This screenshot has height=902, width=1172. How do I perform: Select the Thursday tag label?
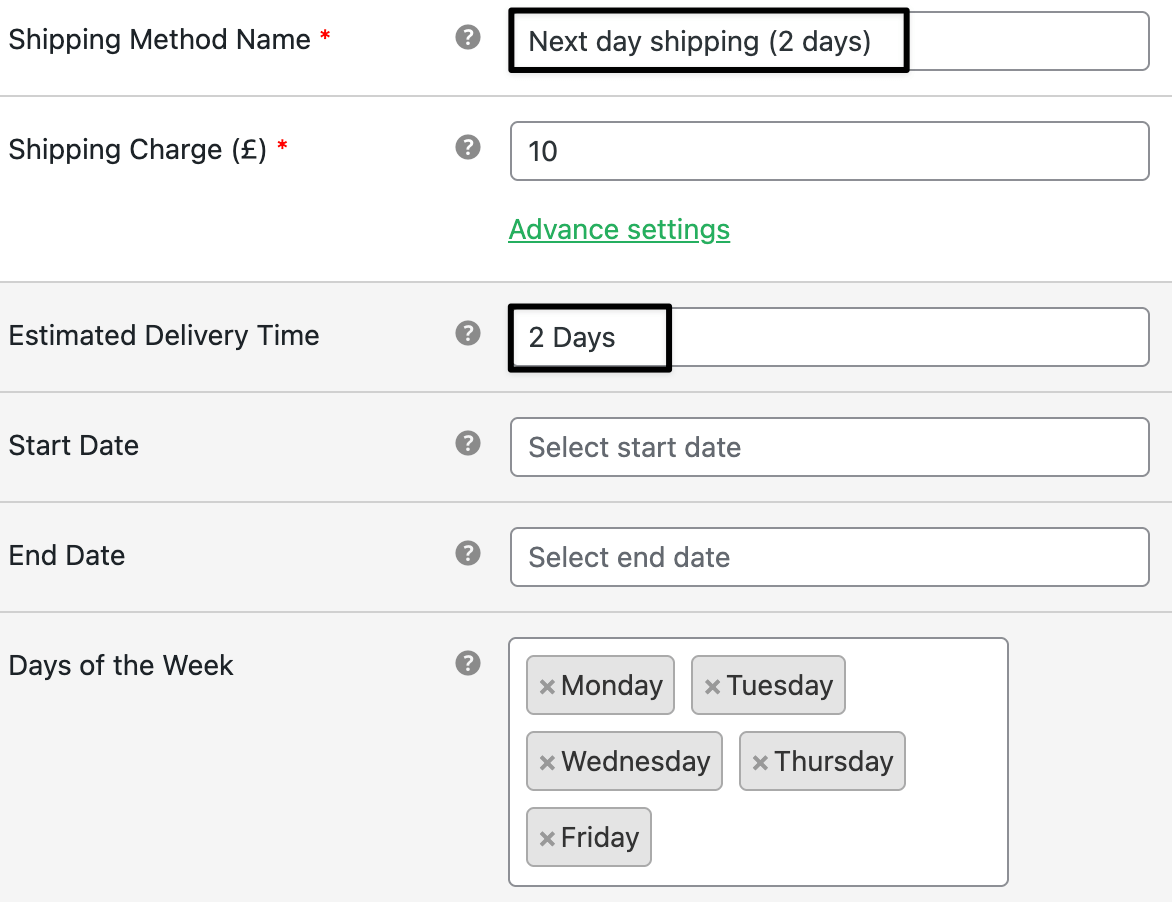click(833, 761)
